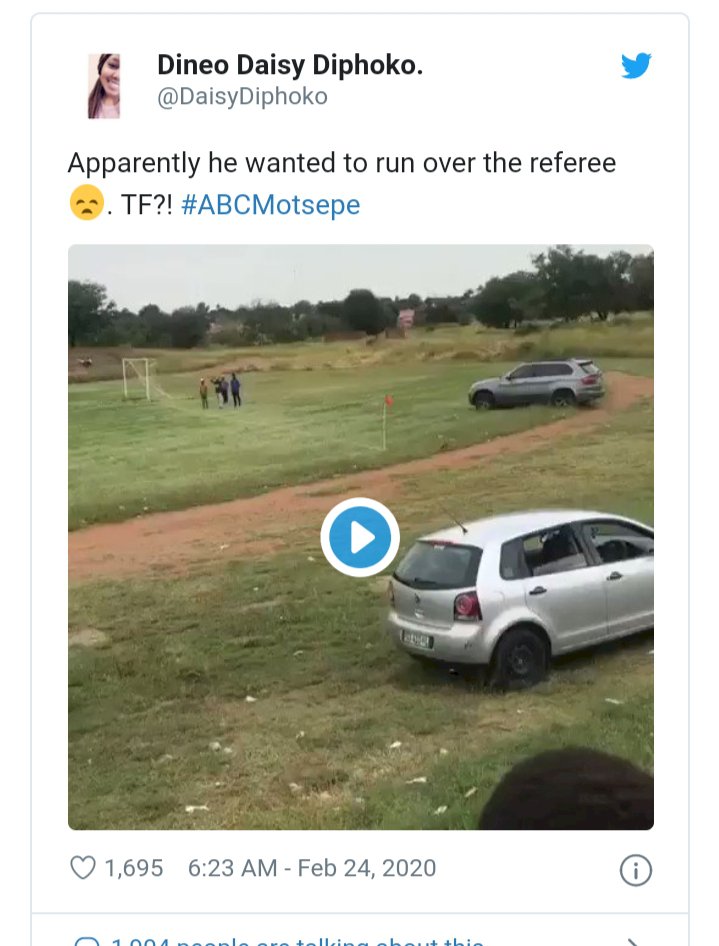The height and width of the screenshot is (946, 719).
Task: Click the 1,695 likes count
Action: coord(134,868)
